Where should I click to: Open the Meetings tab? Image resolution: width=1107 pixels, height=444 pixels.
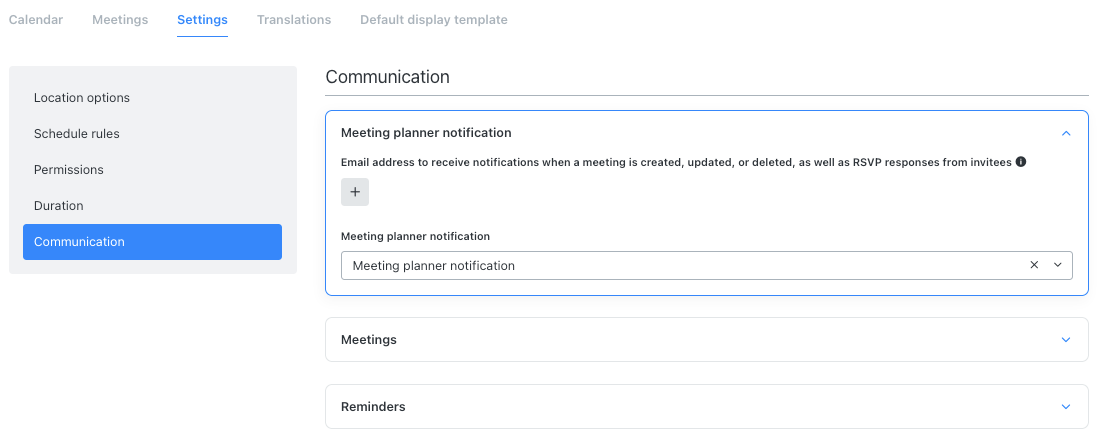pyautogui.click(x=120, y=20)
